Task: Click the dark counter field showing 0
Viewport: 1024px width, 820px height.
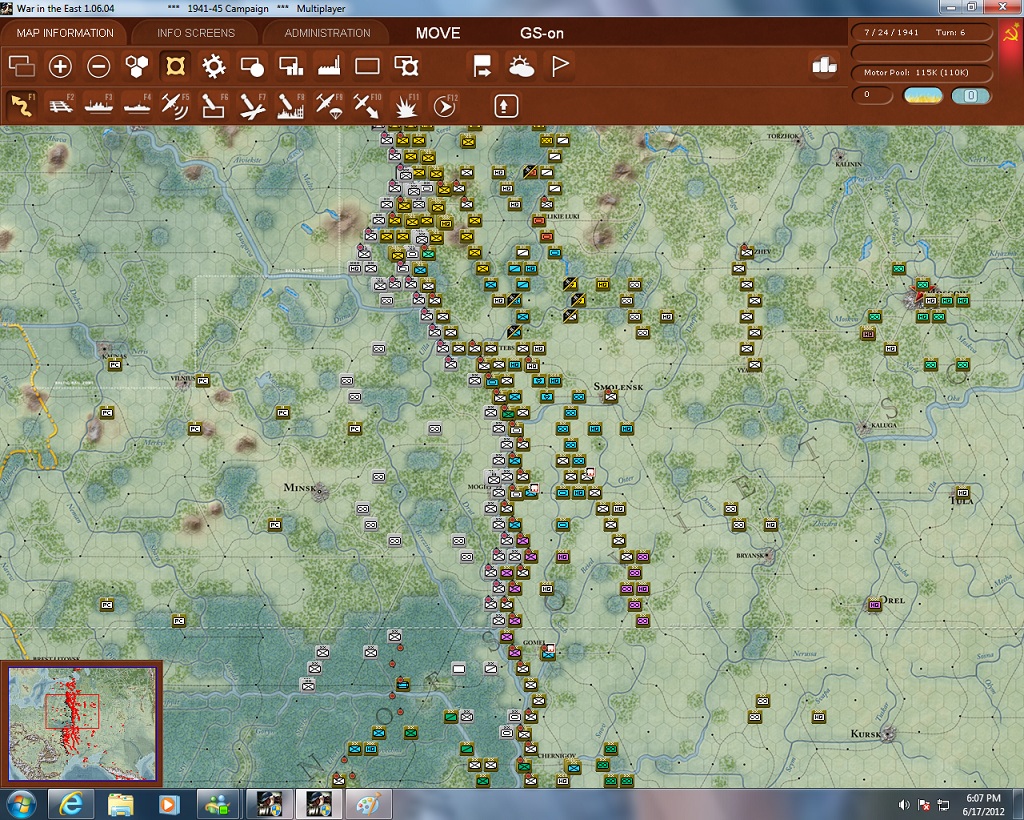Action: click(x=872, y=95)
